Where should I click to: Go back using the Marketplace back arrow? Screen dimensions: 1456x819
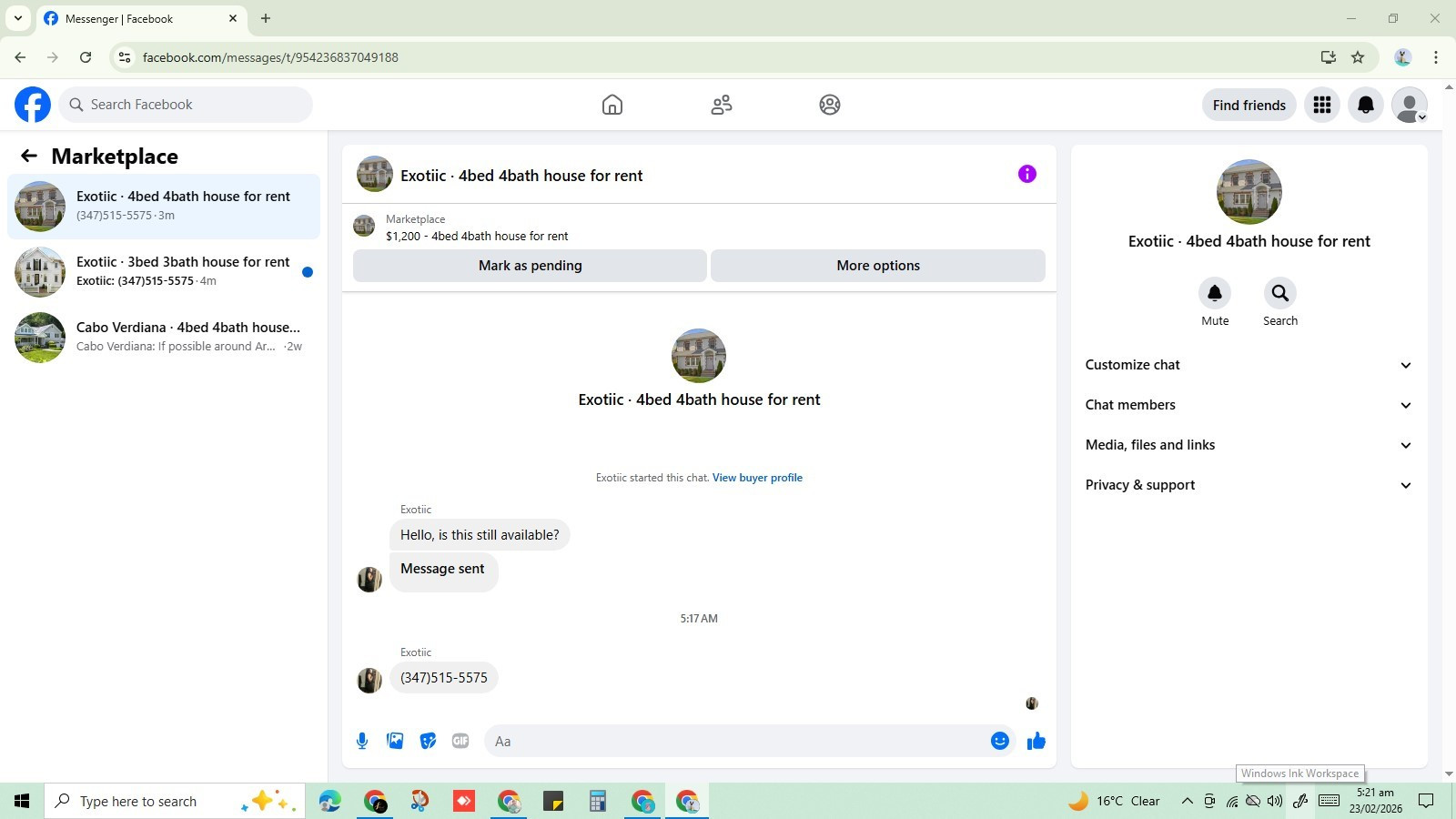pyautogui.click(x=29, y=156)
